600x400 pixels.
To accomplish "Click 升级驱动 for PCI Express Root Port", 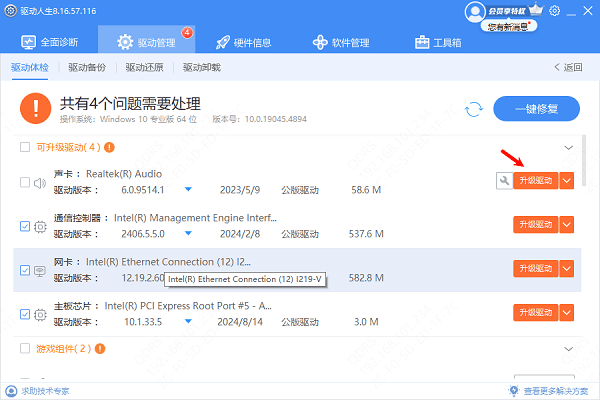I will 536,313.
